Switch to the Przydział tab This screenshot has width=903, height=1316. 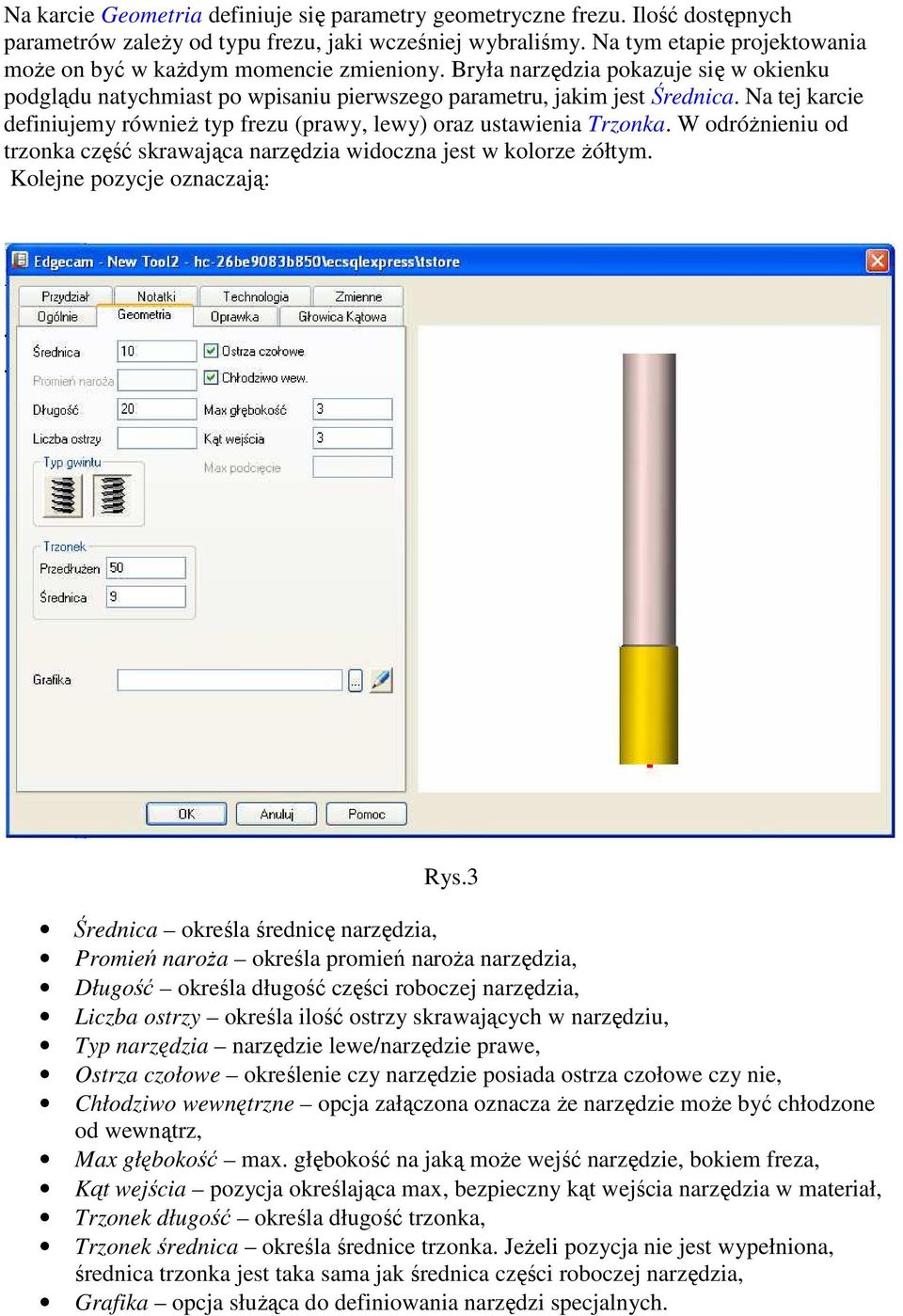pyautogui.click(x=66, y=296)
